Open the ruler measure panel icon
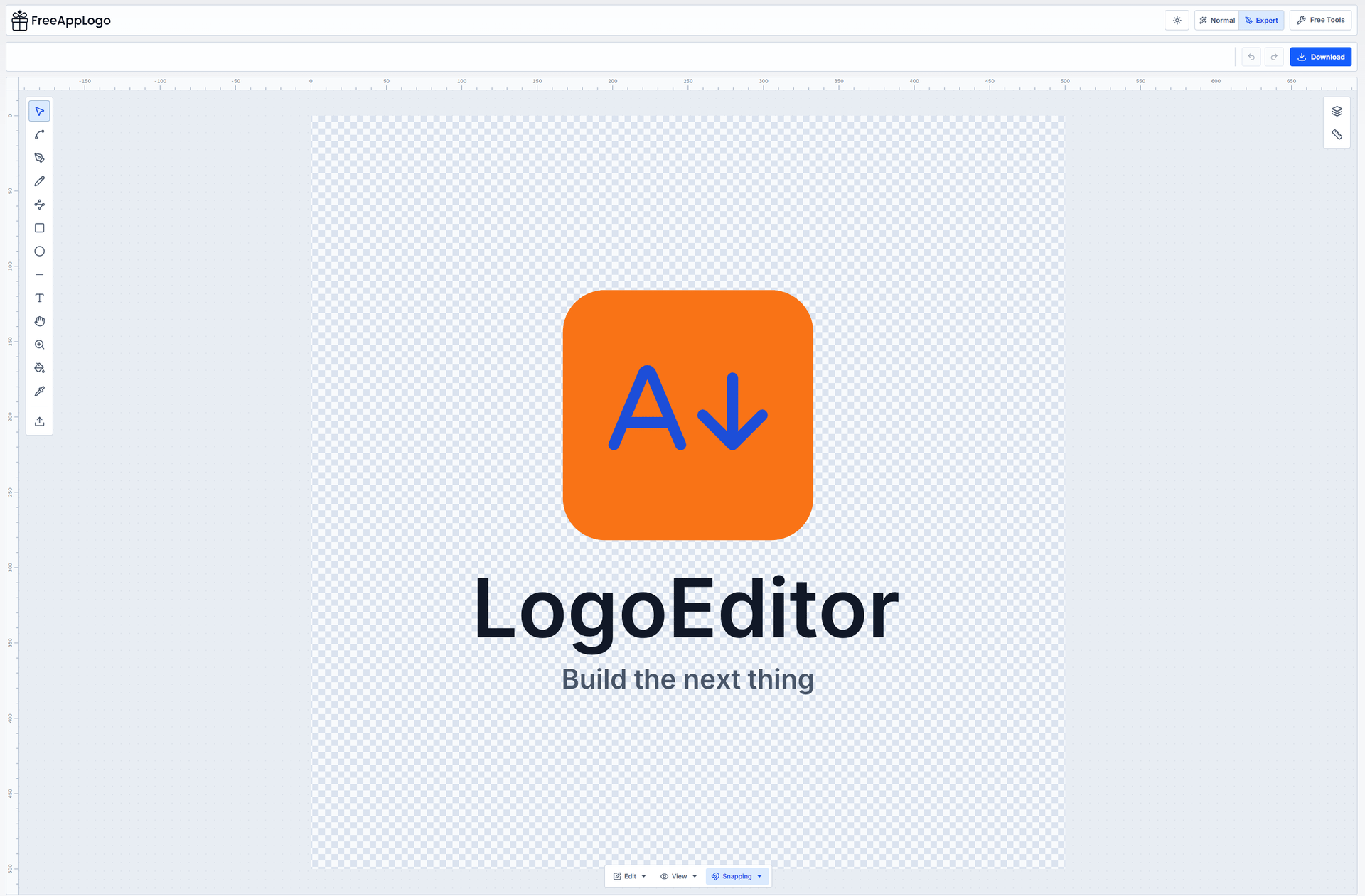 pyautogui.click(x=1337, y=134)
